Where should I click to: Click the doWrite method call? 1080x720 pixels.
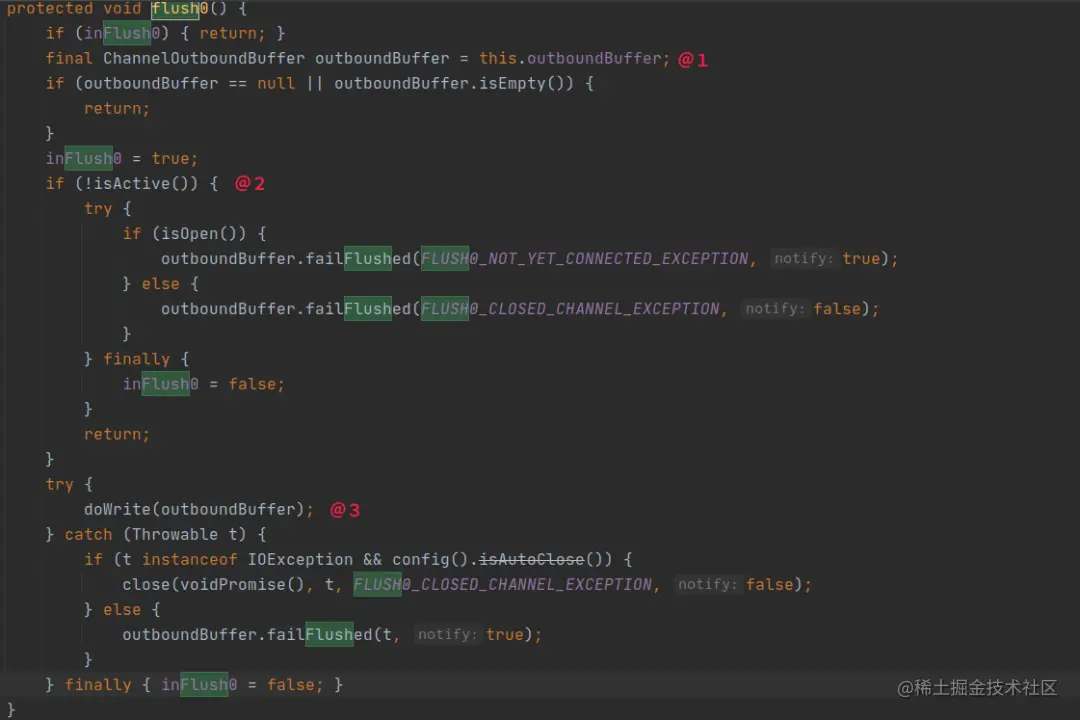[x=117, y=509]
